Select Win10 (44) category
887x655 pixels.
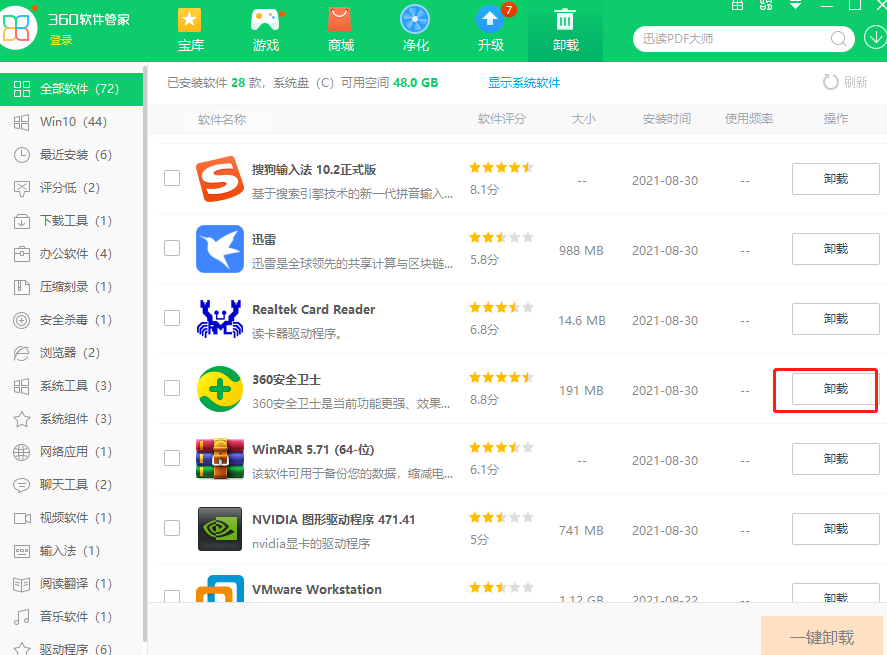(71, 122)
